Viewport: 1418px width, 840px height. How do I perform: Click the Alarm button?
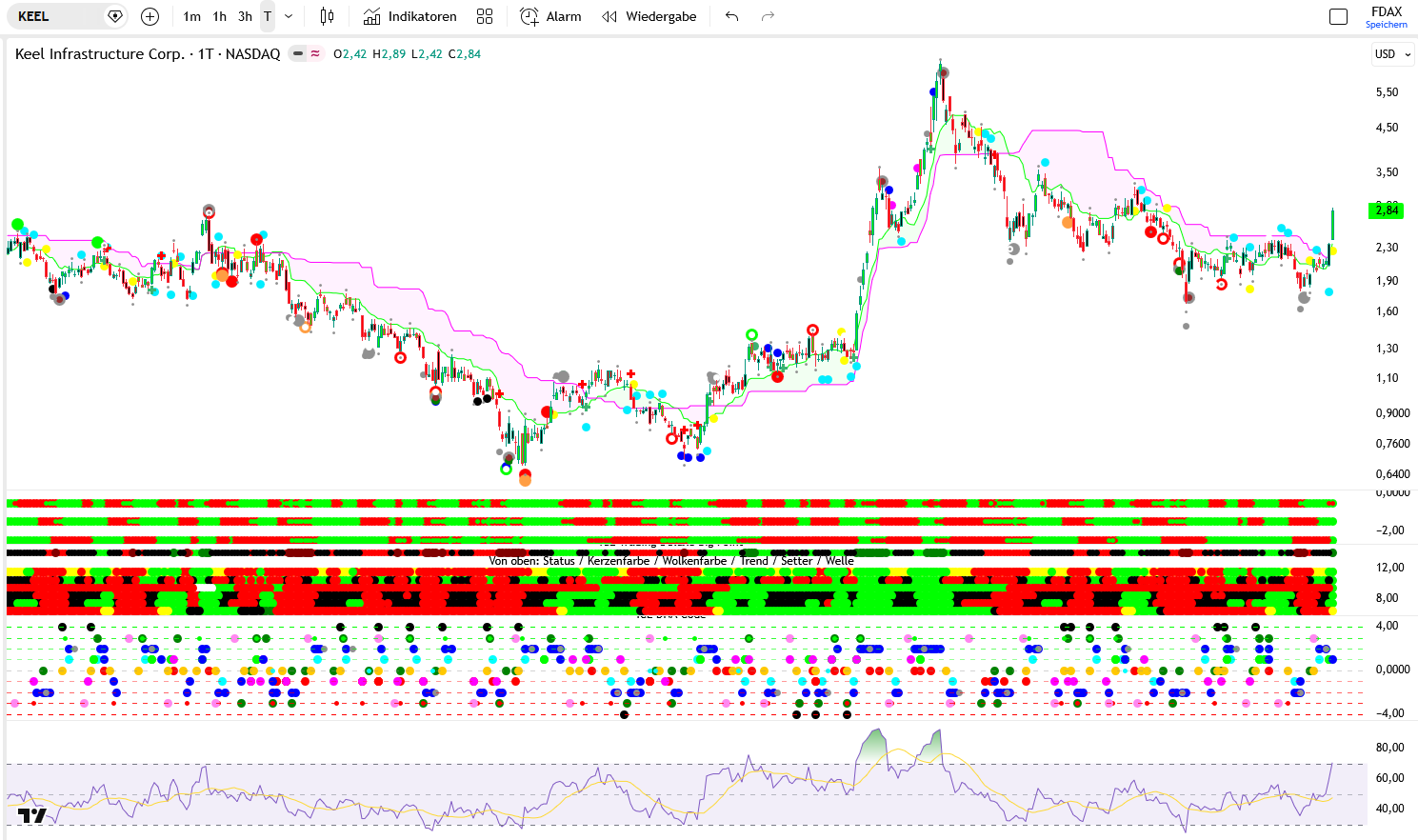click(550, 16)
